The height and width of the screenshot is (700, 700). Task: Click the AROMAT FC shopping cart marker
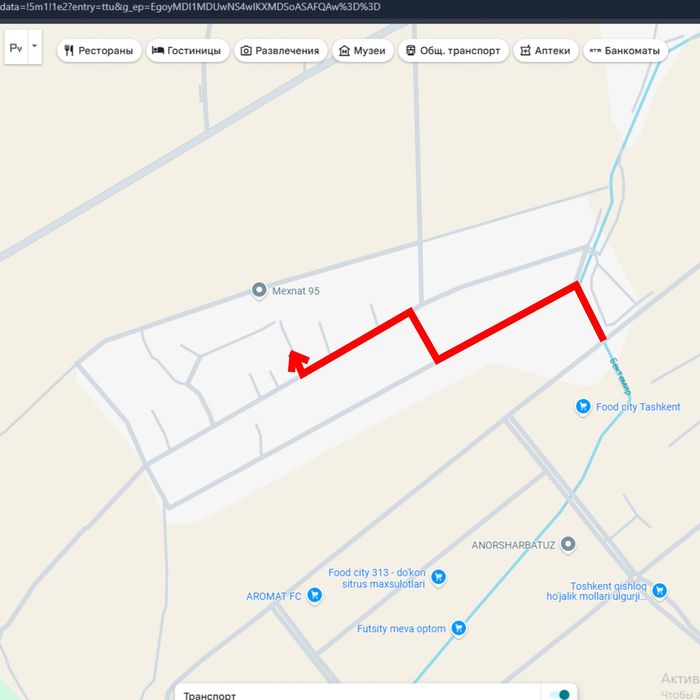pyautogui.click(x=314, y=595)
